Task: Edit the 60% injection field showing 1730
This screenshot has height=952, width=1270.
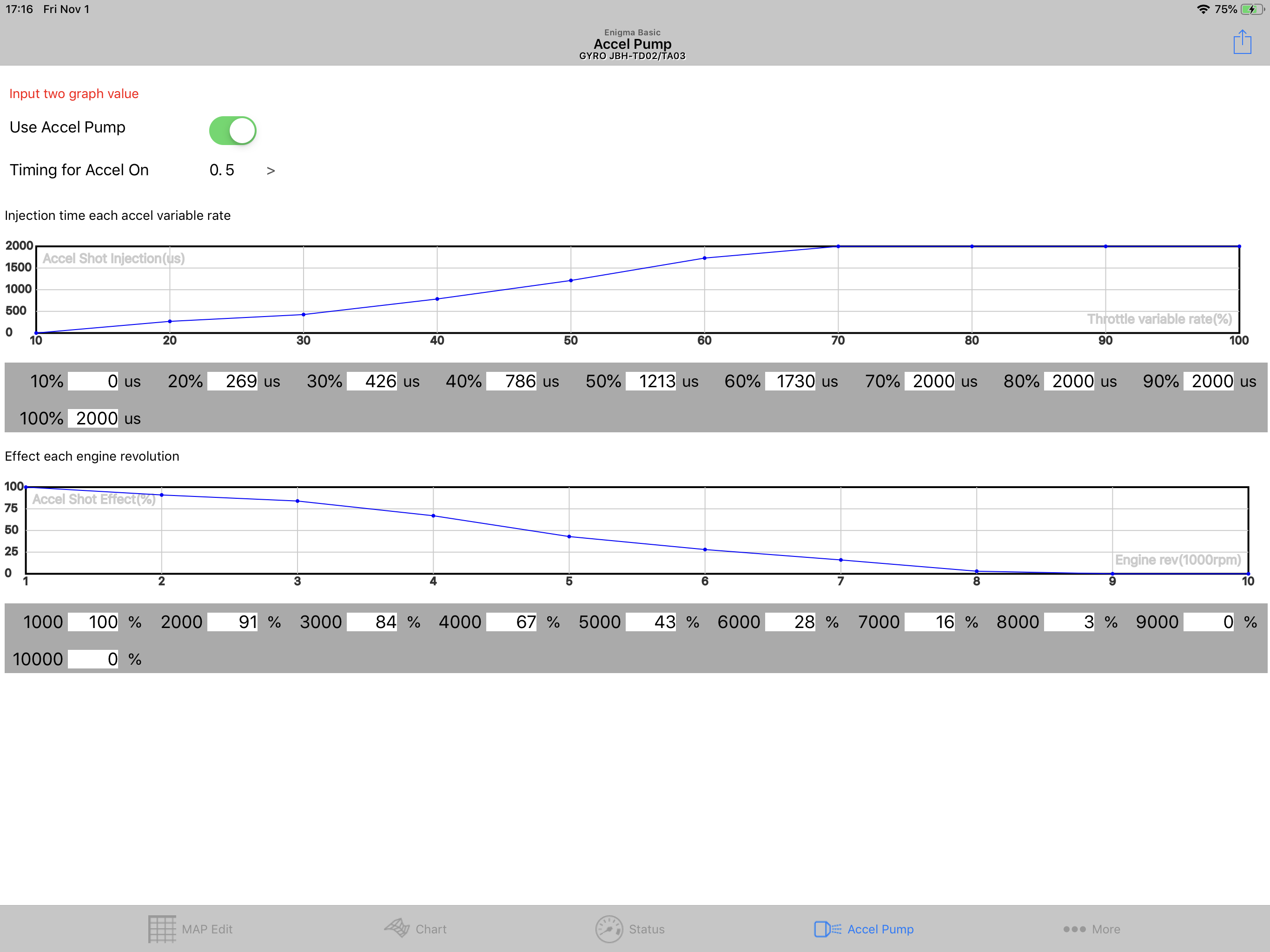Action: [791, 381]
